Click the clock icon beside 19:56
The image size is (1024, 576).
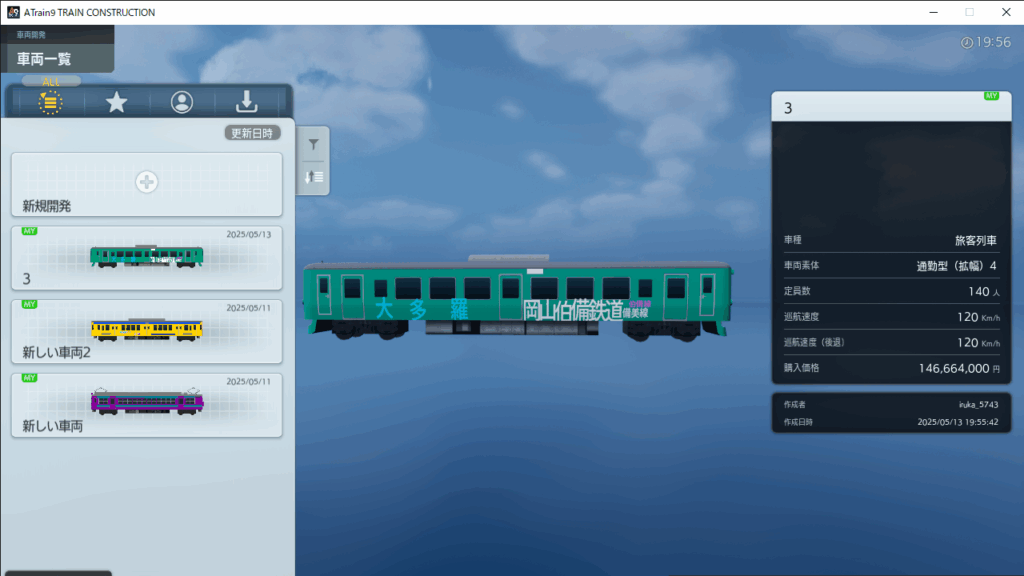point(967,42)
